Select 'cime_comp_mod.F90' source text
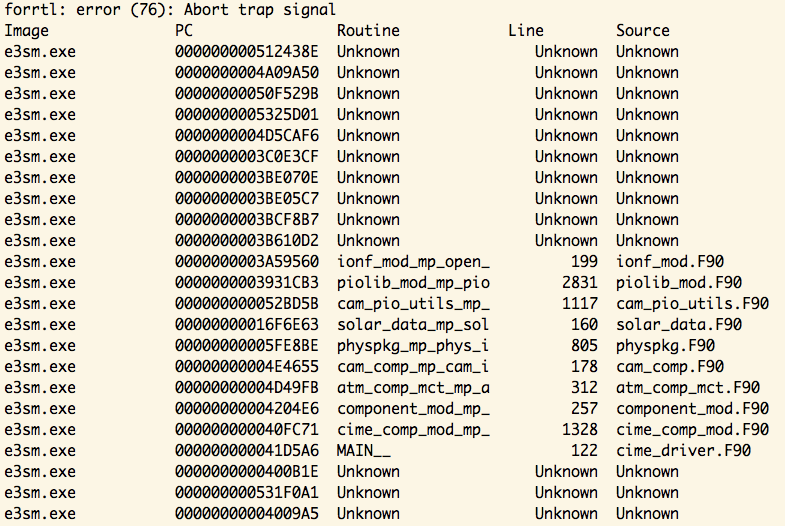The image size is (785, 526). pos(692,430)
